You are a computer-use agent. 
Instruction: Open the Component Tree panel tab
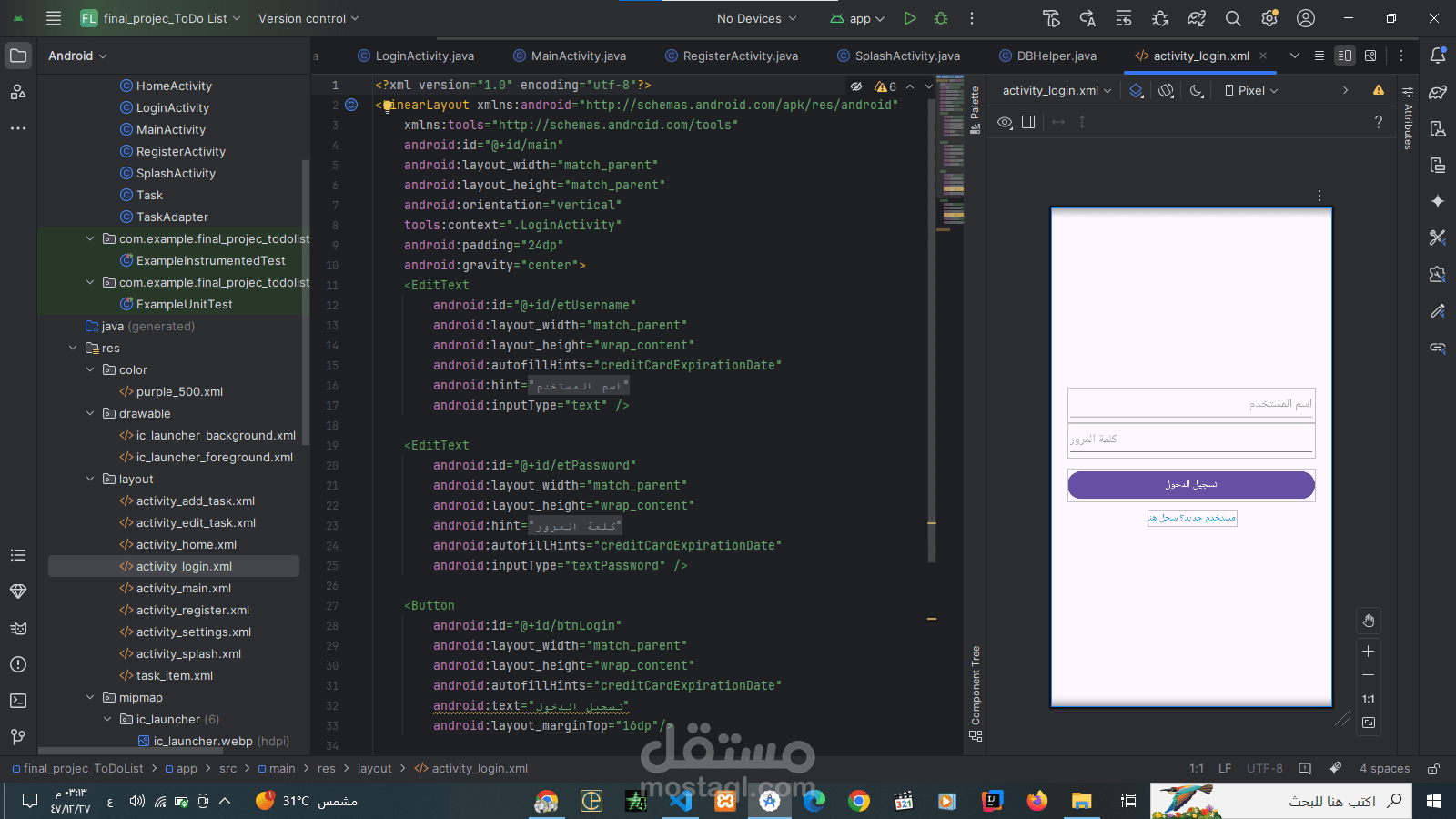(976, 693)
